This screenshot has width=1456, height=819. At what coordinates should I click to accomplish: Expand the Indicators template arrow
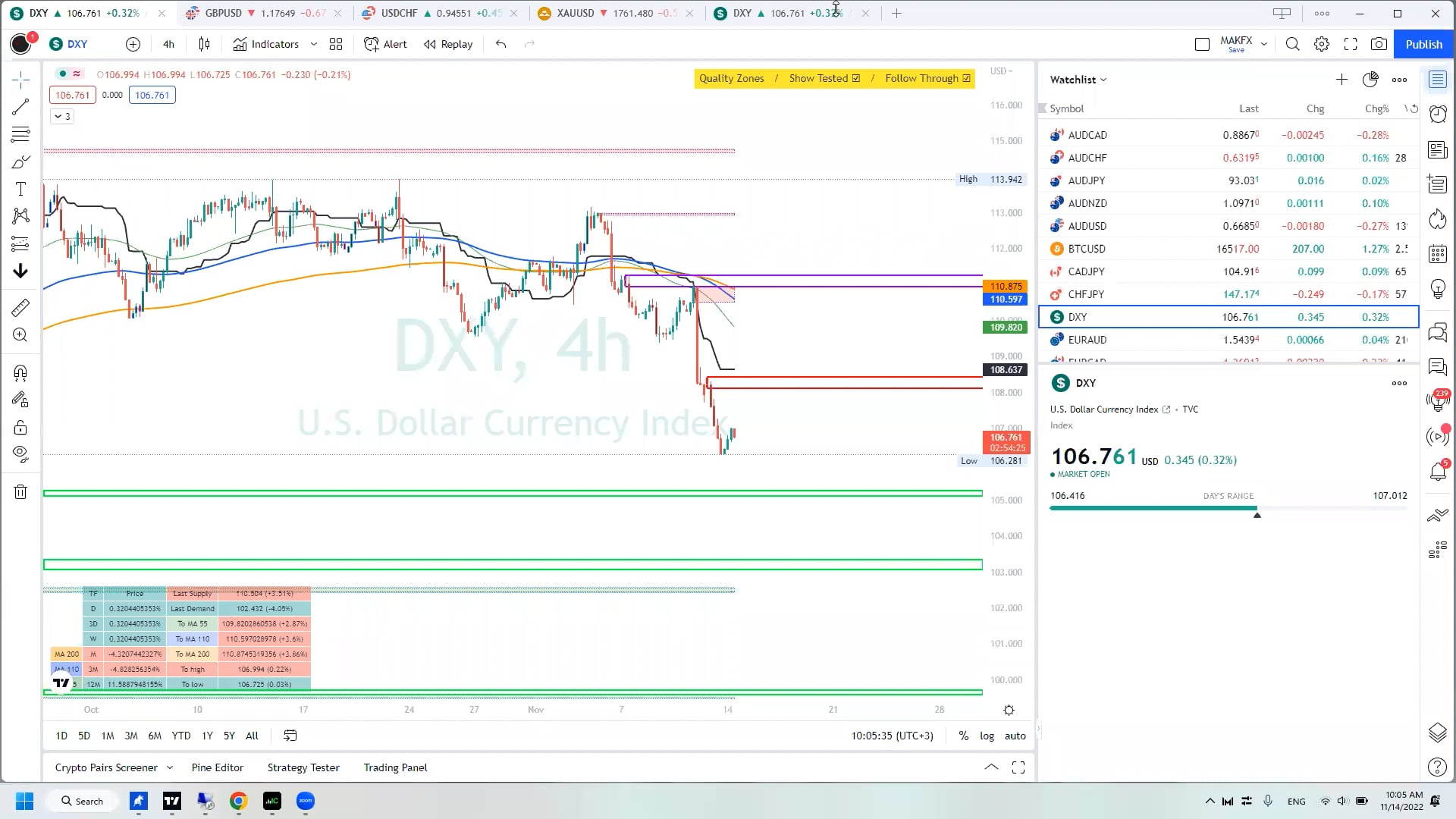314,44
